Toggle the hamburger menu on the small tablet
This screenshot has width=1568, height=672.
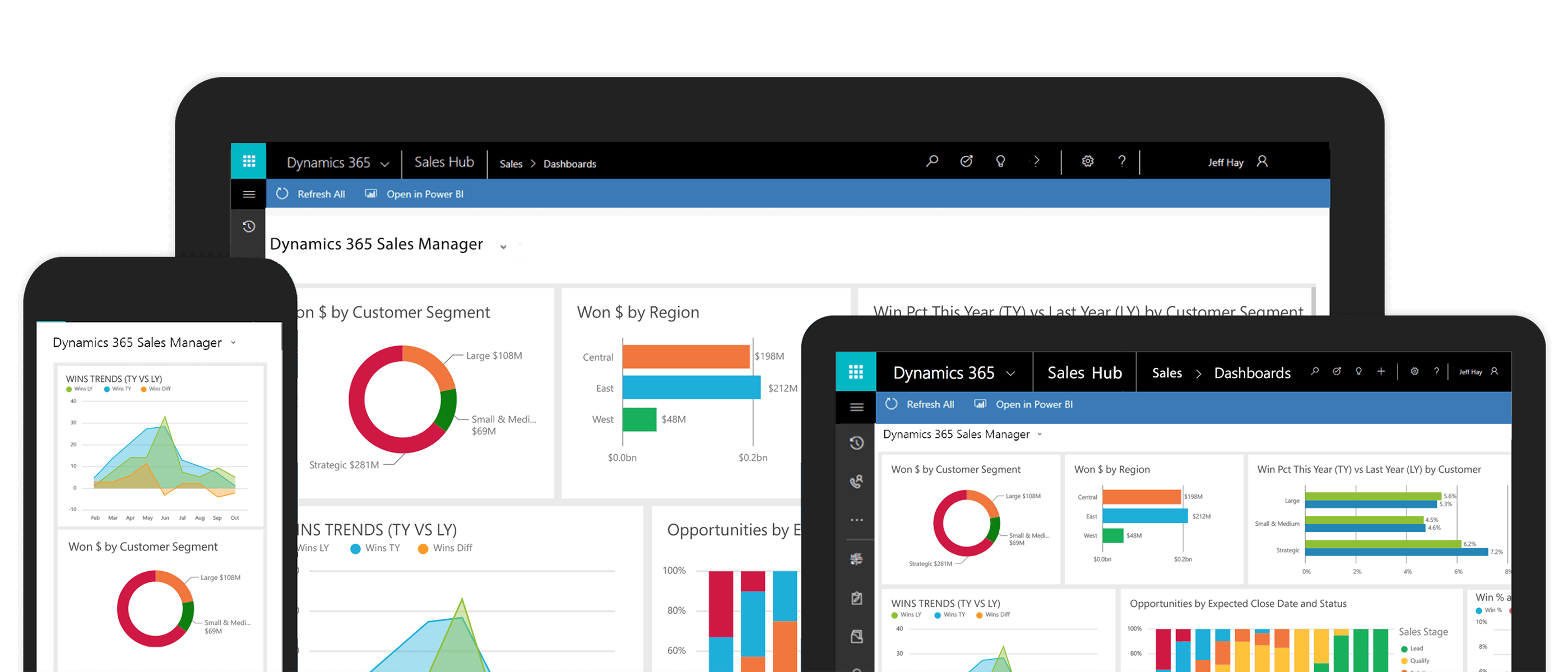point(856,407)
